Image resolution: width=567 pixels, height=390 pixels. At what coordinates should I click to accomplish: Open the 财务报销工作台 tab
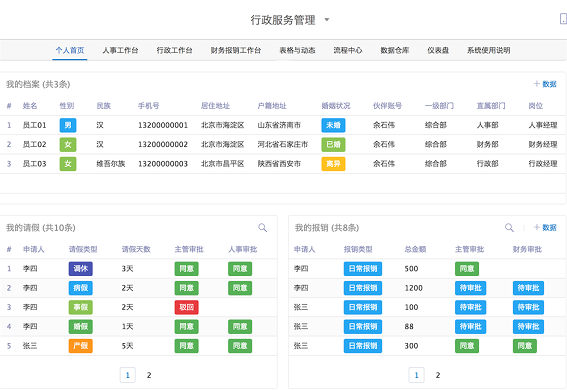pos(236,50)
